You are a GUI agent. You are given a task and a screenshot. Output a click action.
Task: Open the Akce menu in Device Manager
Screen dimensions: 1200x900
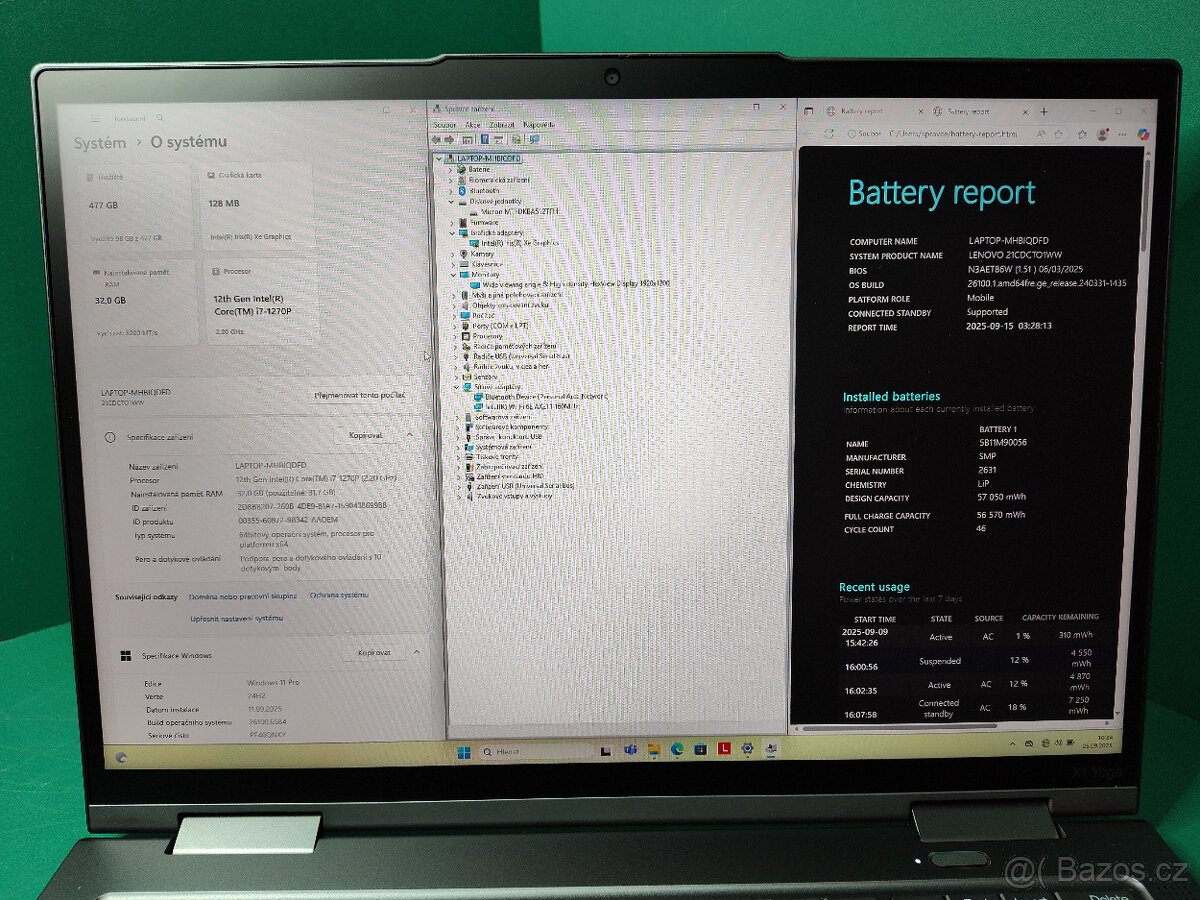(472, 124)
